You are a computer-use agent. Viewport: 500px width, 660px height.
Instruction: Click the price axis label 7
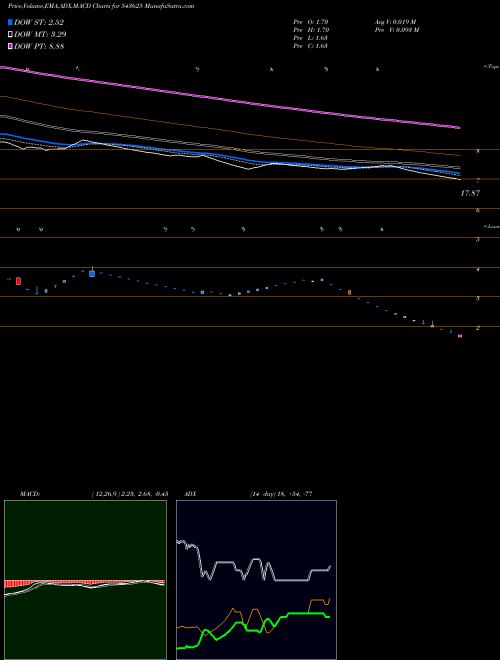click(478, 181)
